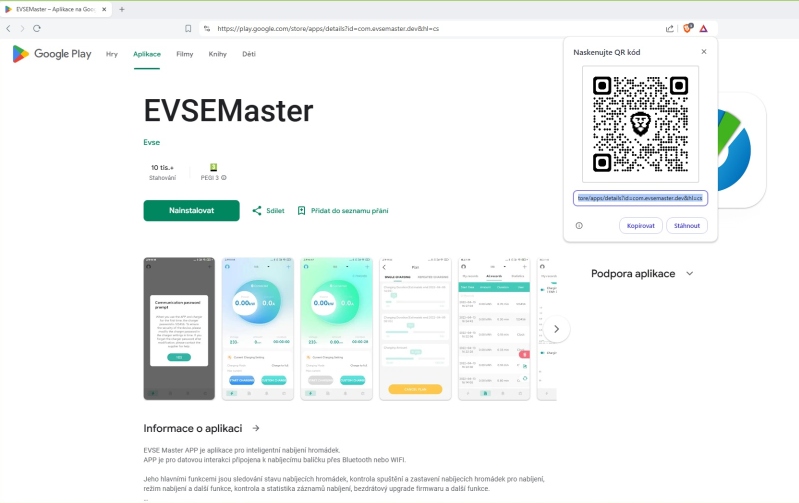Viewport: 799px width, 503px height.
Task: Click Informace o aplikaci heading
Action: pos(193,428)
